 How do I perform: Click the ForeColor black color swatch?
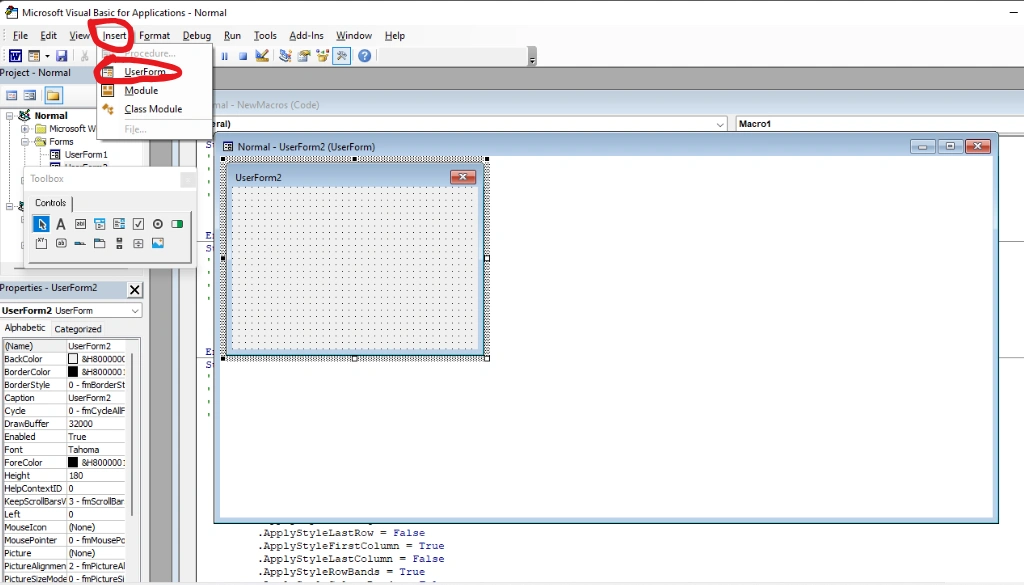point(73,462)
